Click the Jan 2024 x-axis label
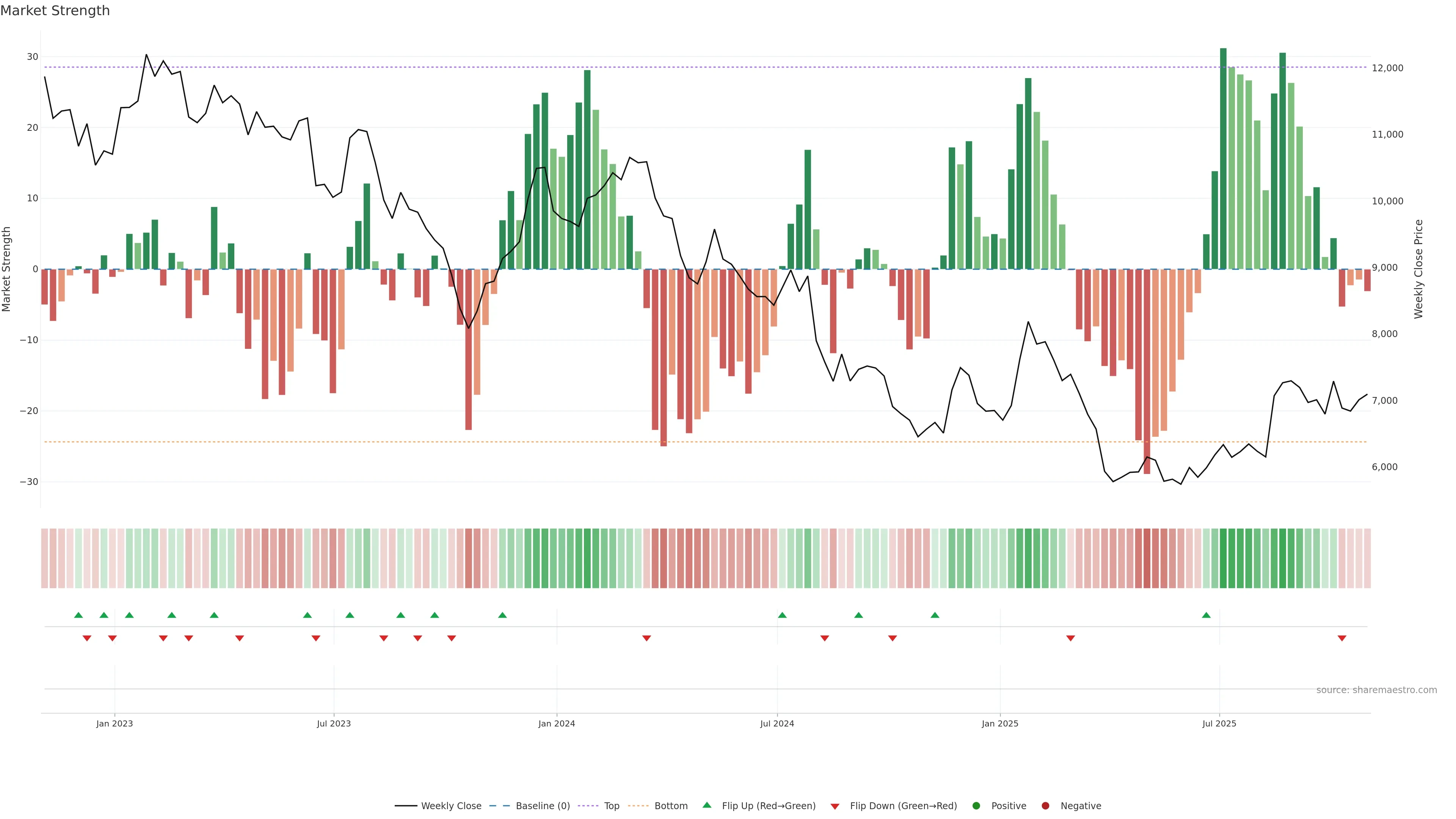Screen dimensions: 1456x819 click(557, 723)
